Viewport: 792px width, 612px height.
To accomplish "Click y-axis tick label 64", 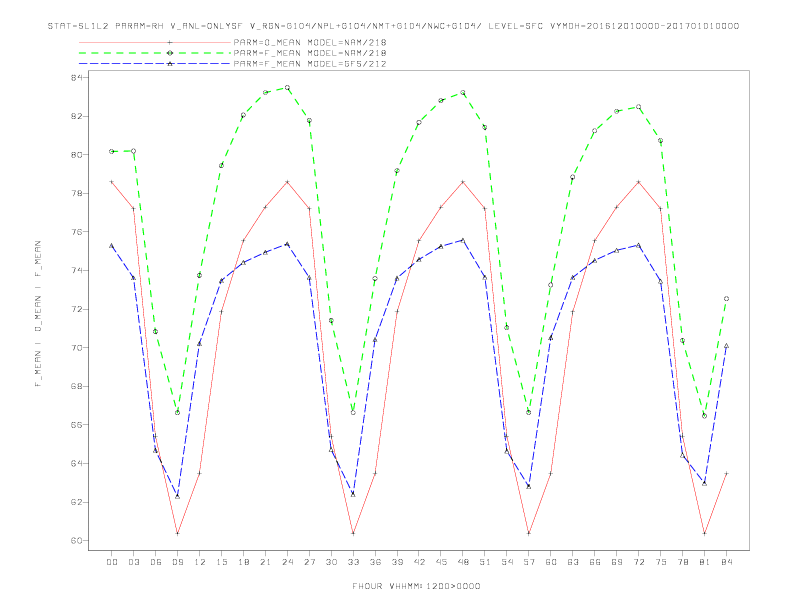I will coord(77,464).
